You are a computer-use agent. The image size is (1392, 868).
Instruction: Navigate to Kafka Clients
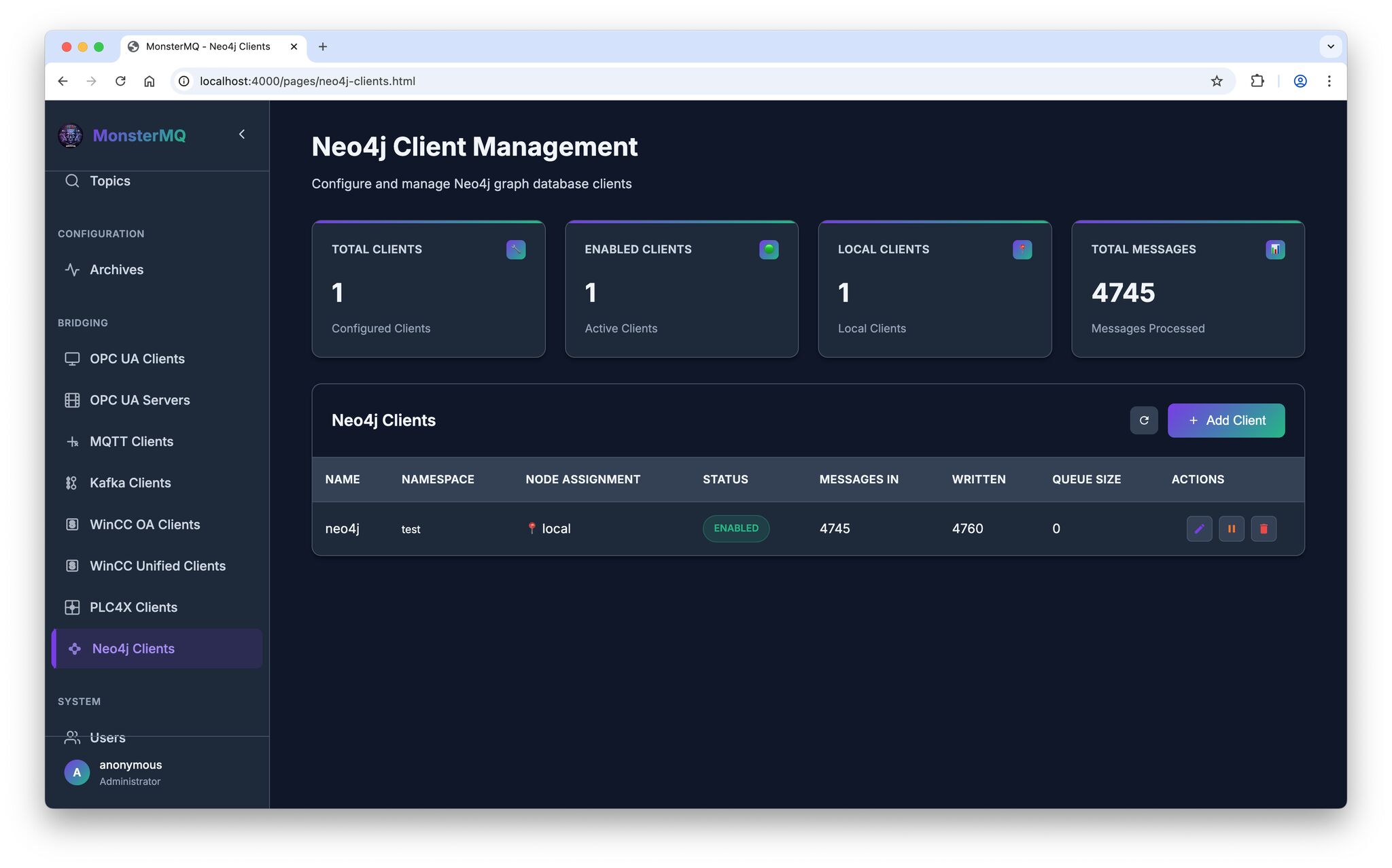130,483
